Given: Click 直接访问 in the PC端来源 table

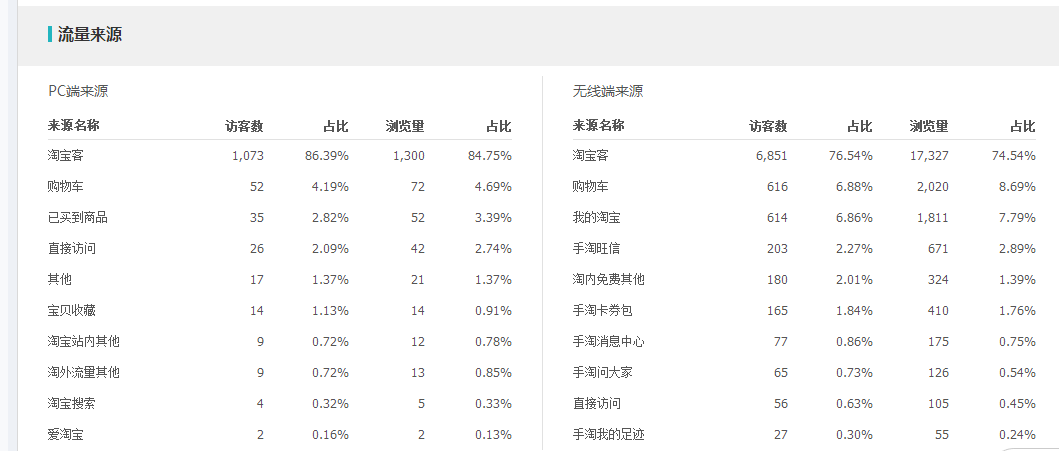Looking at the screenshot, I should pyautogui.click(x=72, y=248).
